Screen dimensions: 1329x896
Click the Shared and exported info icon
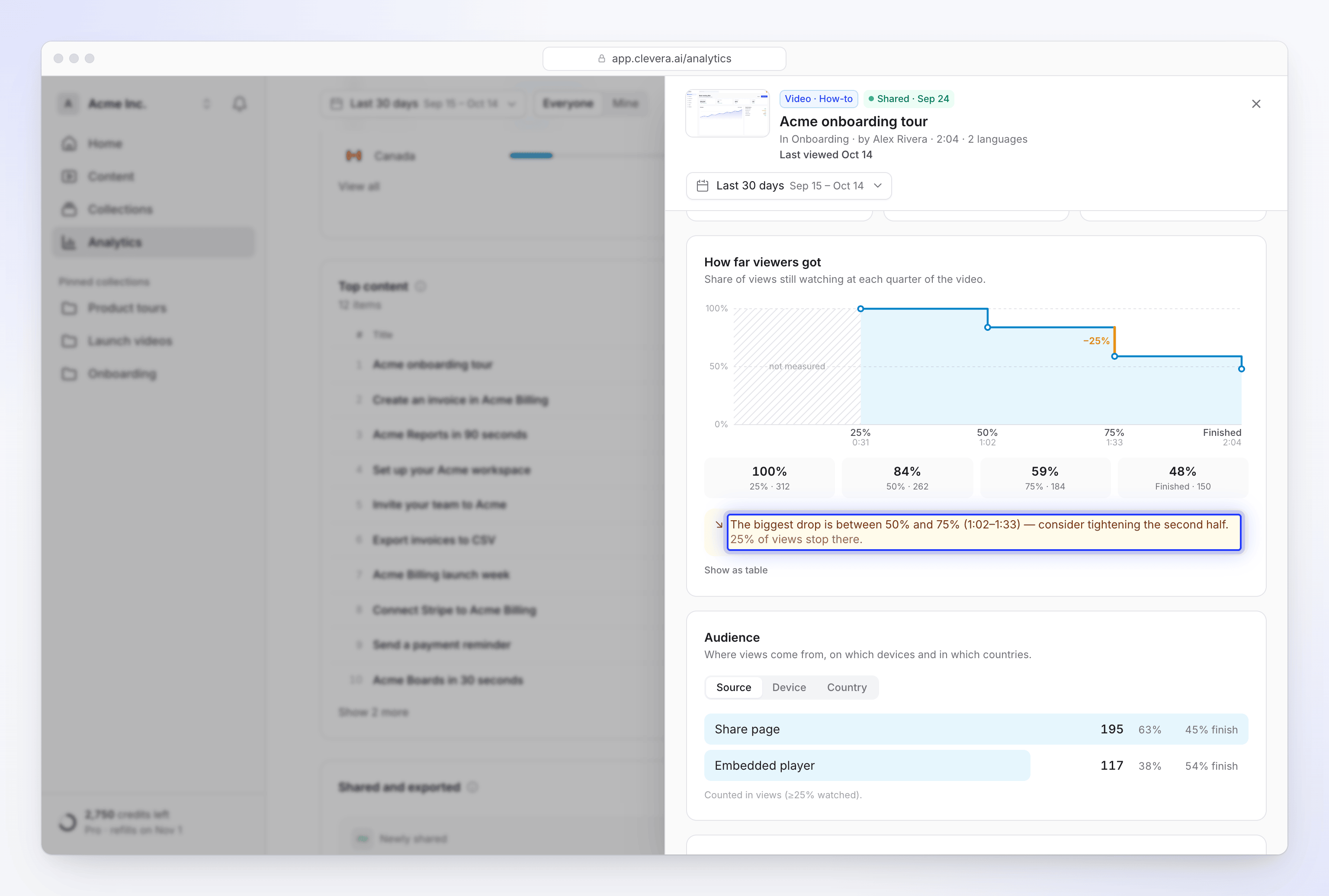[x=472, y=787]
